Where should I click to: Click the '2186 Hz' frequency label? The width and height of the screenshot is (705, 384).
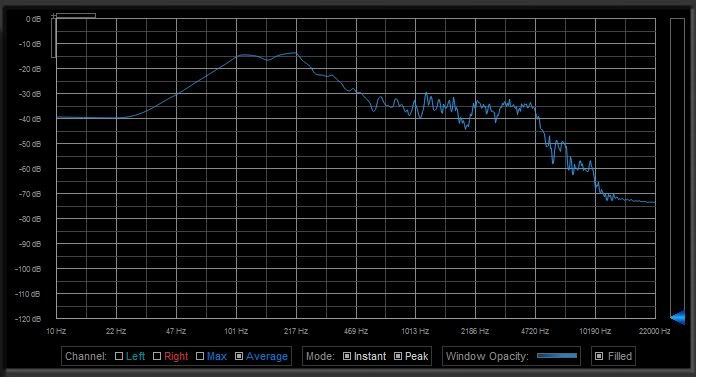(x=475, y=331)
